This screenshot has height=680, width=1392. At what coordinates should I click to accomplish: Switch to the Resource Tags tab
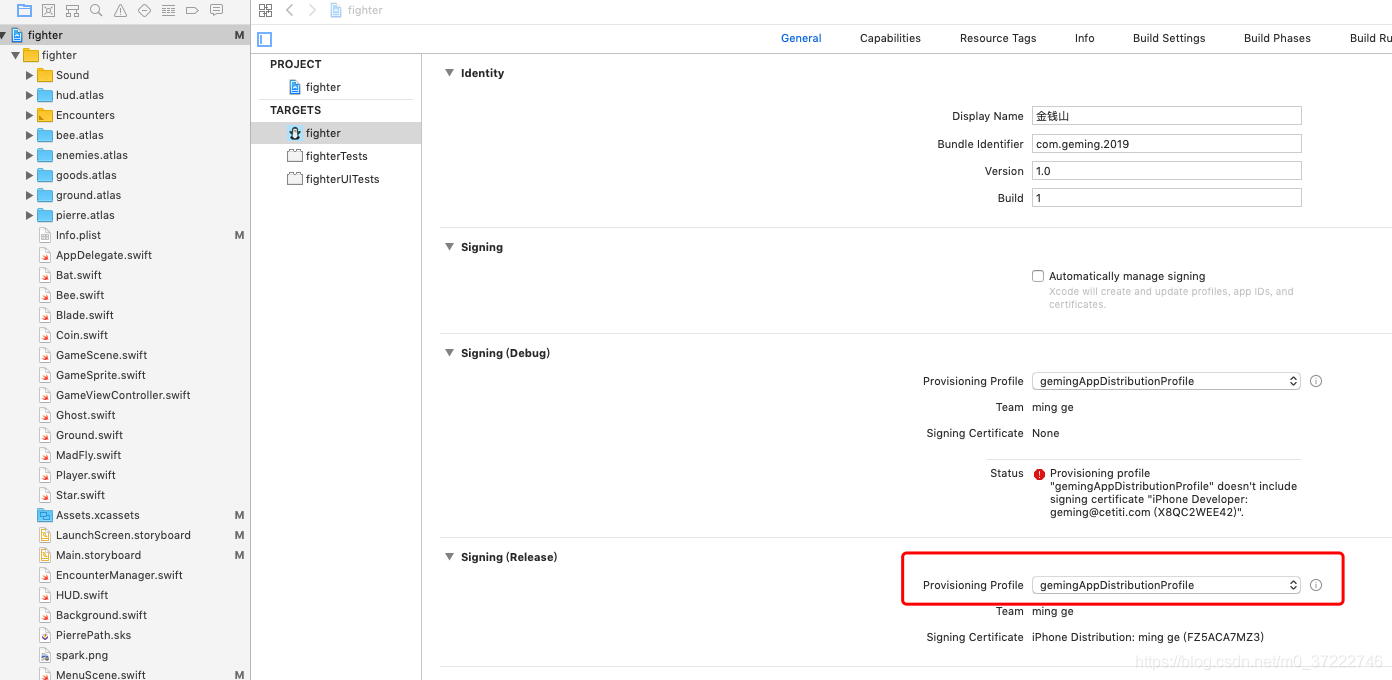[x=998, y=38]
